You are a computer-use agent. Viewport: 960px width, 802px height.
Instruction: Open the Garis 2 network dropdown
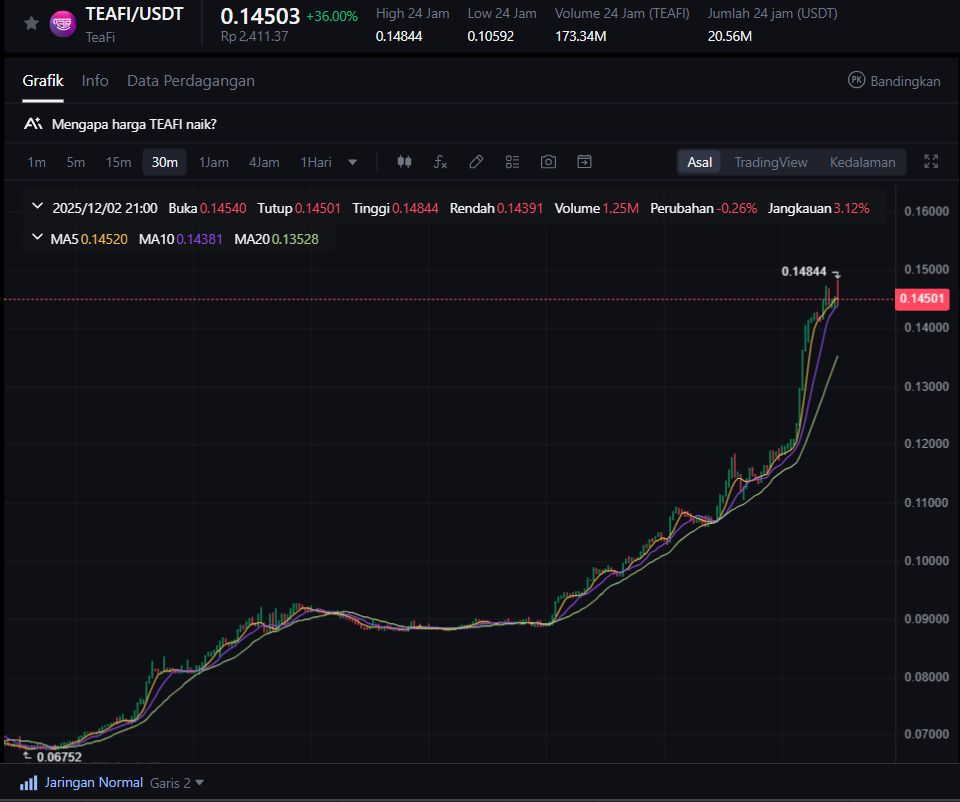(177, 783)
